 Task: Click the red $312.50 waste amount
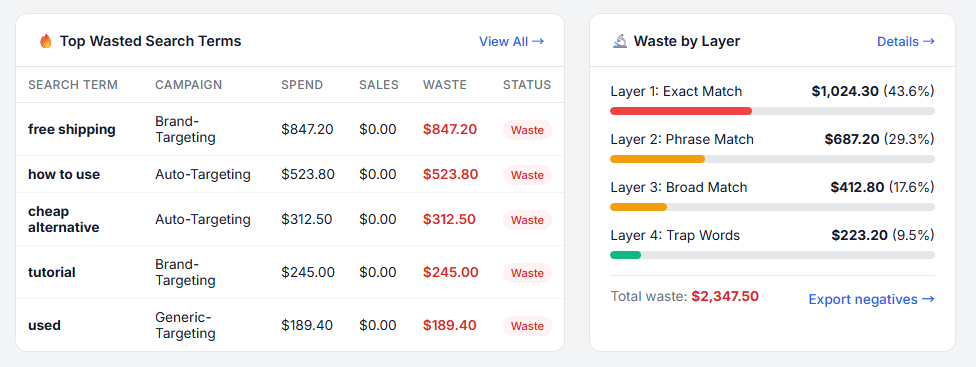click(x=449, y=220)
